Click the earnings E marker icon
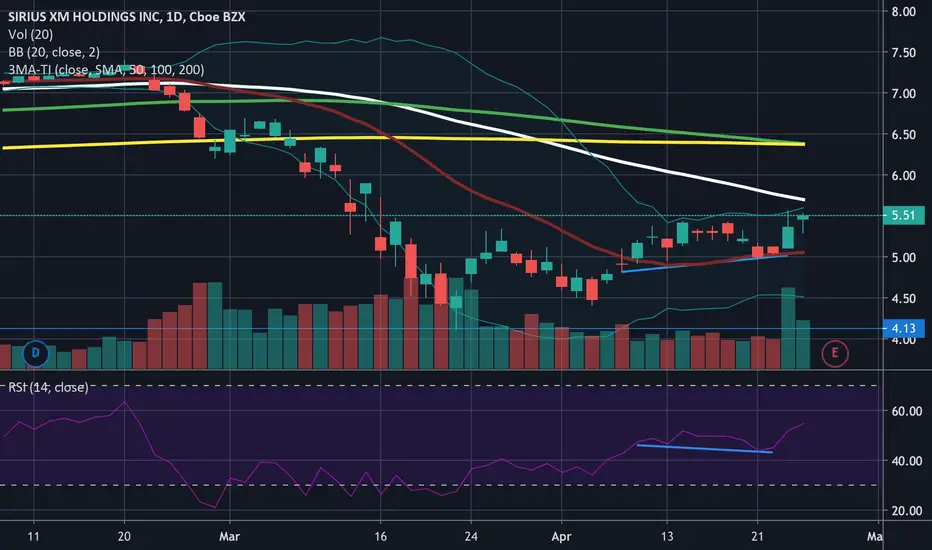Screen dimensions: 932x550 (835, 353)
